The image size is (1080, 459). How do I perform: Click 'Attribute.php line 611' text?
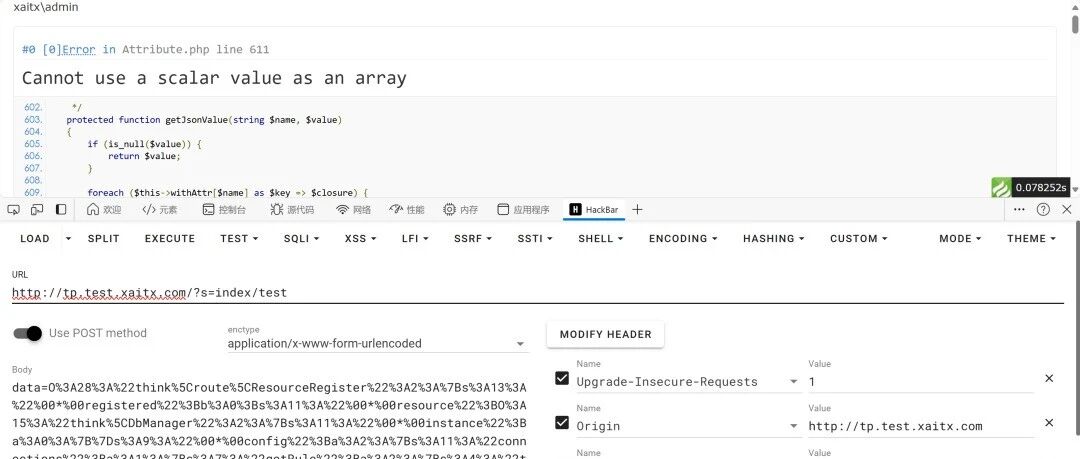click(196, 50)
